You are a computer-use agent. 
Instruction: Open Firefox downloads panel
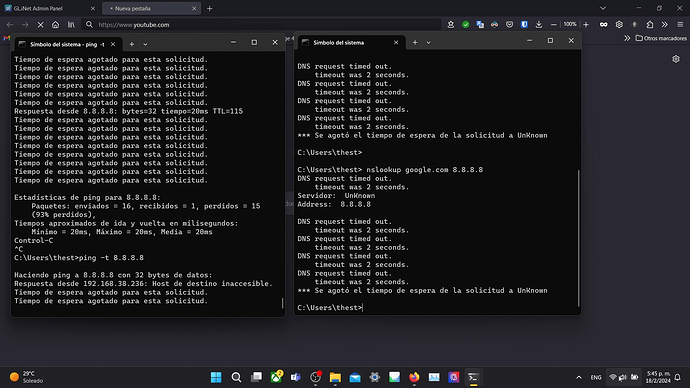(x=539, y=25)
